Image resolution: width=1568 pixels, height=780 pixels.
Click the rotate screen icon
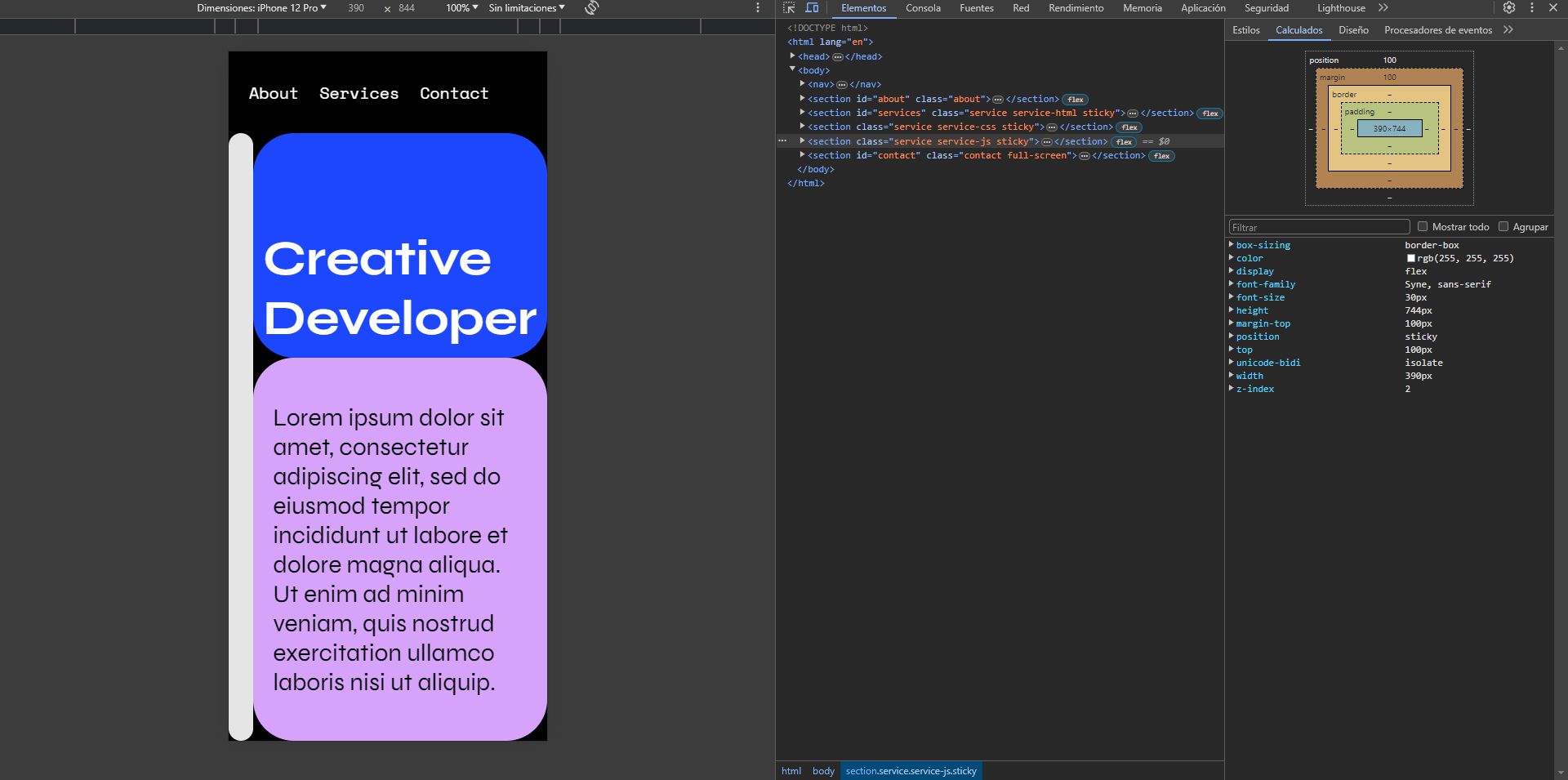pos(592,8)
